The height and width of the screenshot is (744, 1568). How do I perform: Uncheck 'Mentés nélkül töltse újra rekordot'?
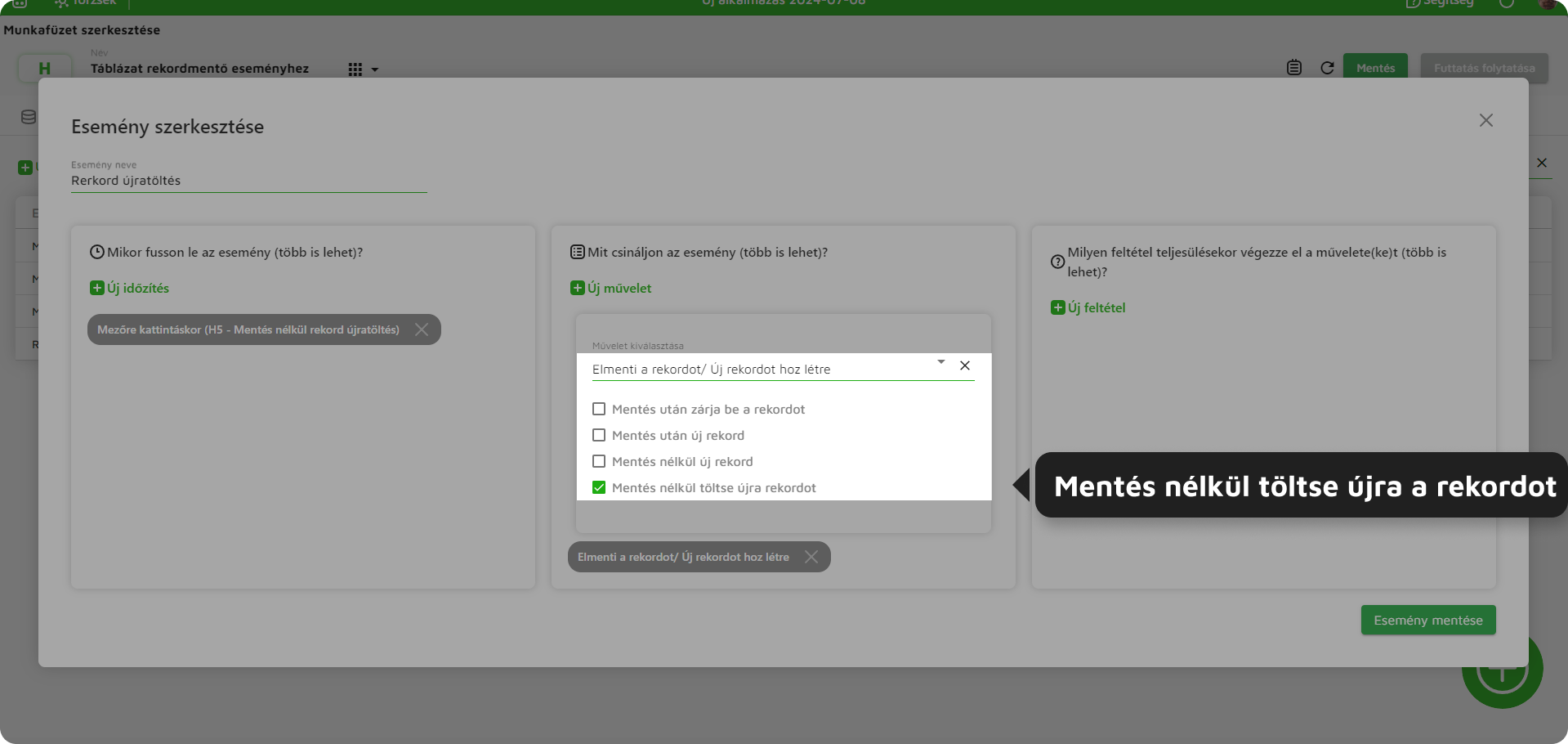pyautogui.click(x=599, y=487)
